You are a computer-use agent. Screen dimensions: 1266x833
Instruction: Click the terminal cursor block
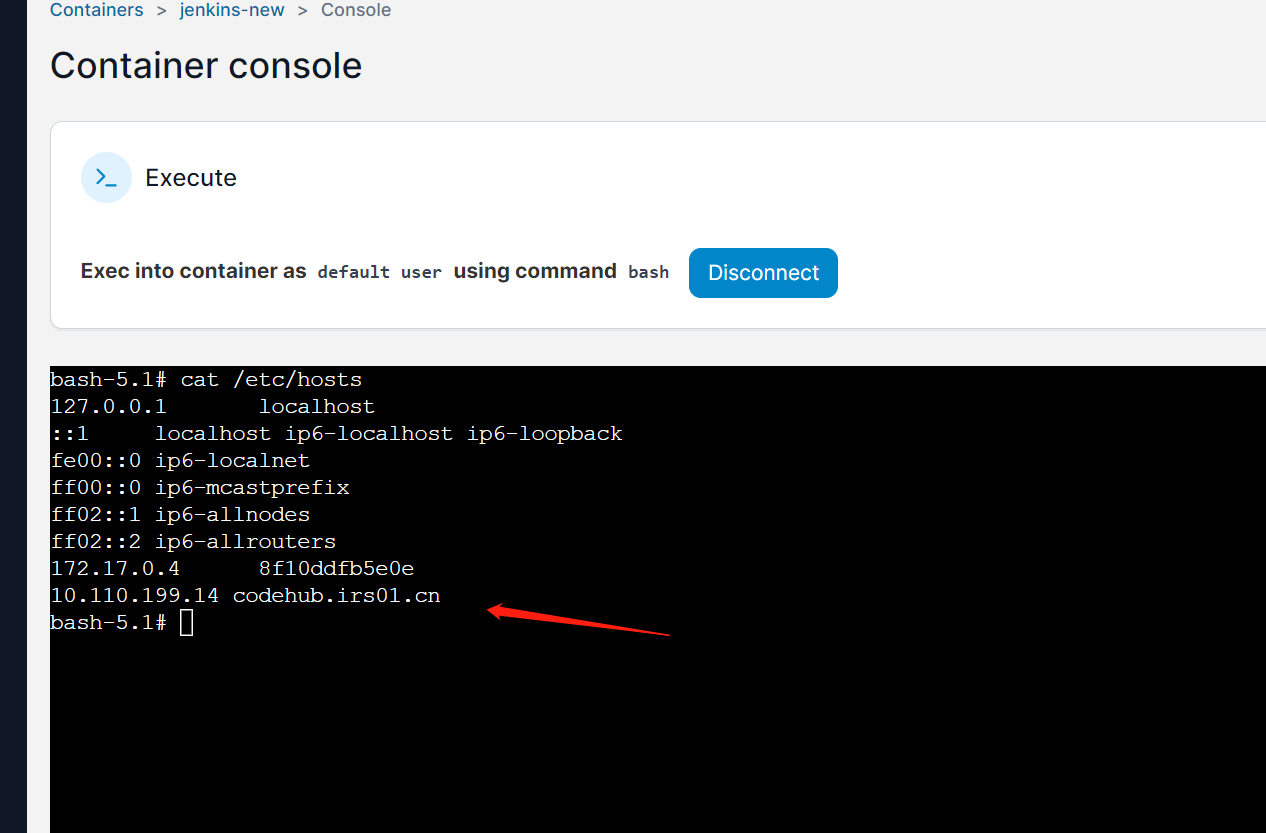click(186, 623)
